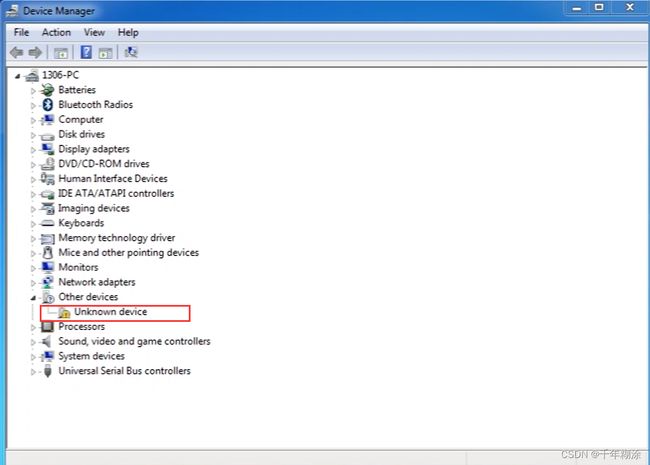Expand the Disk drives category
650x465 pixels.
pos(33,135)
